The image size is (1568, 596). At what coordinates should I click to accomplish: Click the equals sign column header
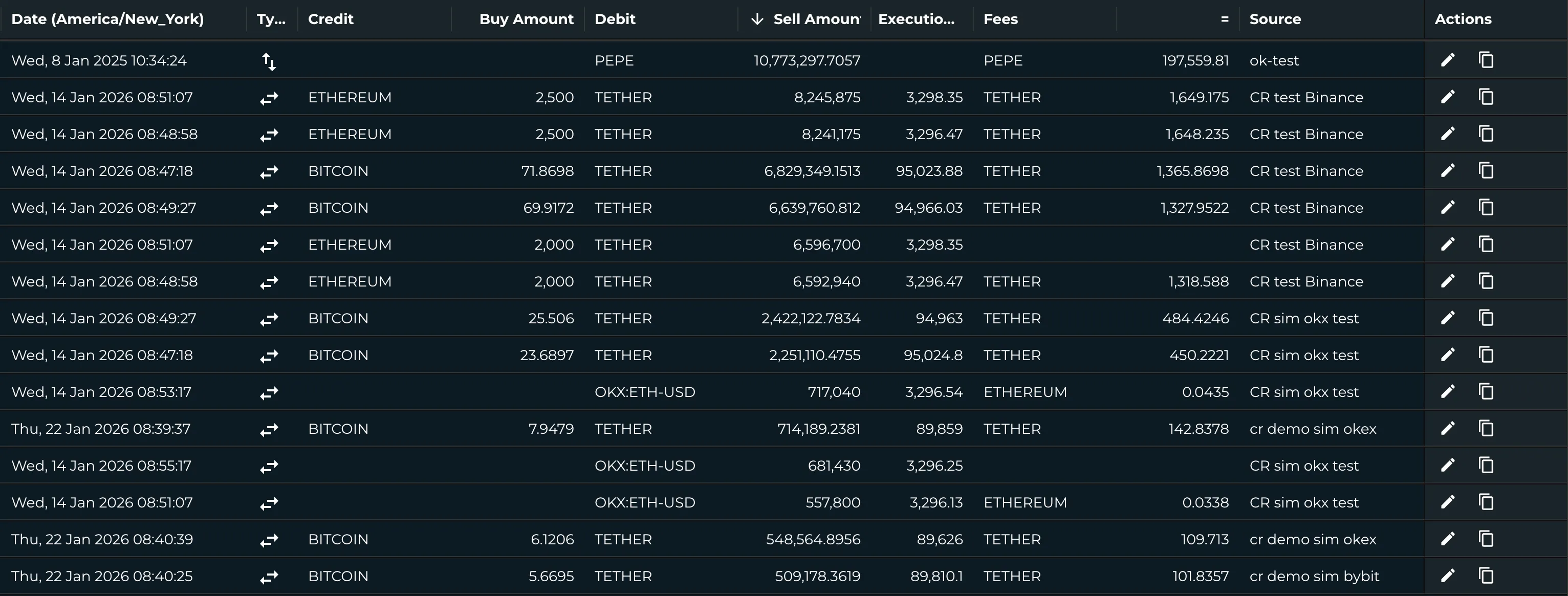[x=1225, y=19]
